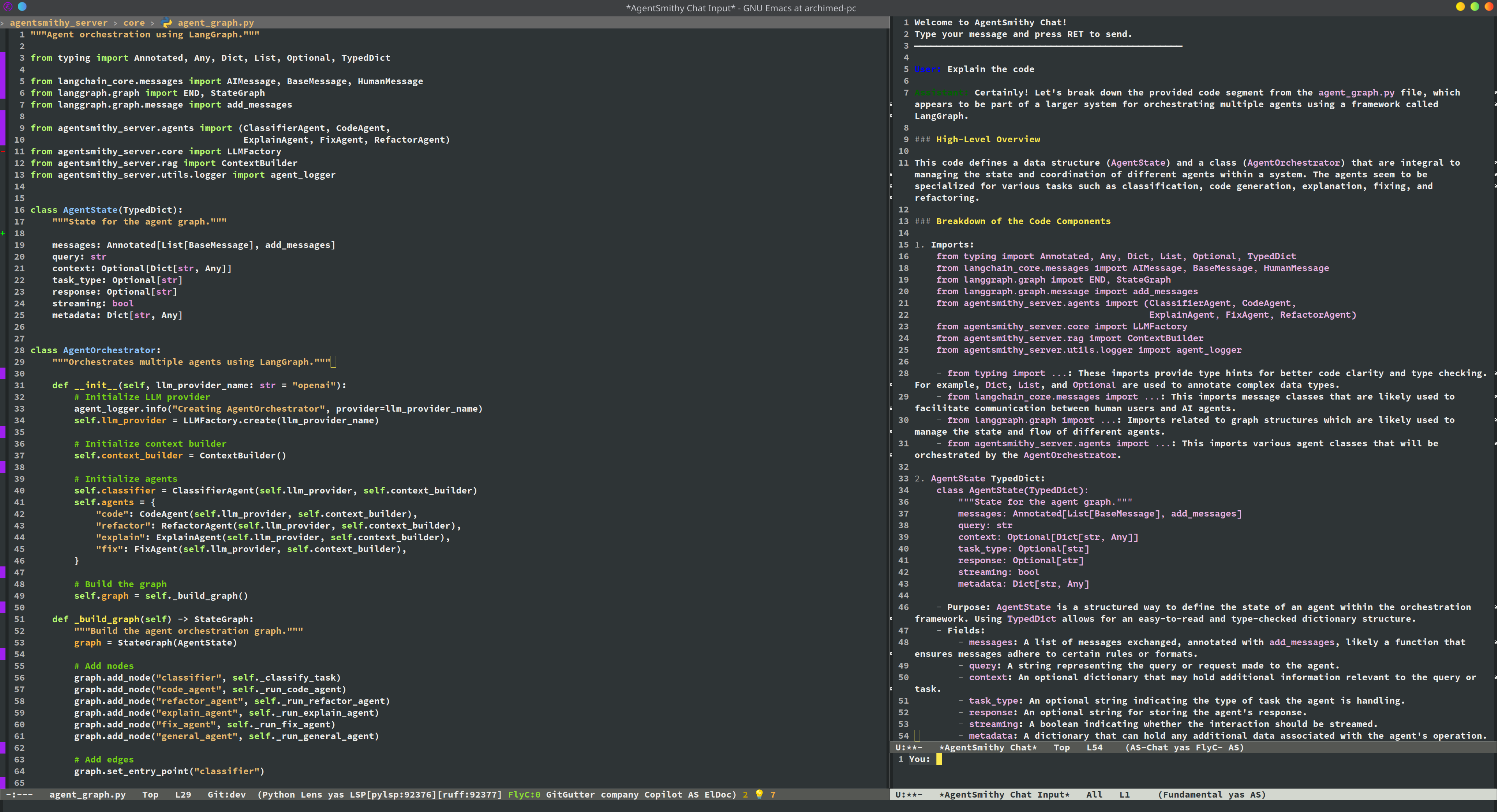Click the agent_graph.py buffer name in the modeline
This screenshot has width=1497, height=812.
(87, 794)
